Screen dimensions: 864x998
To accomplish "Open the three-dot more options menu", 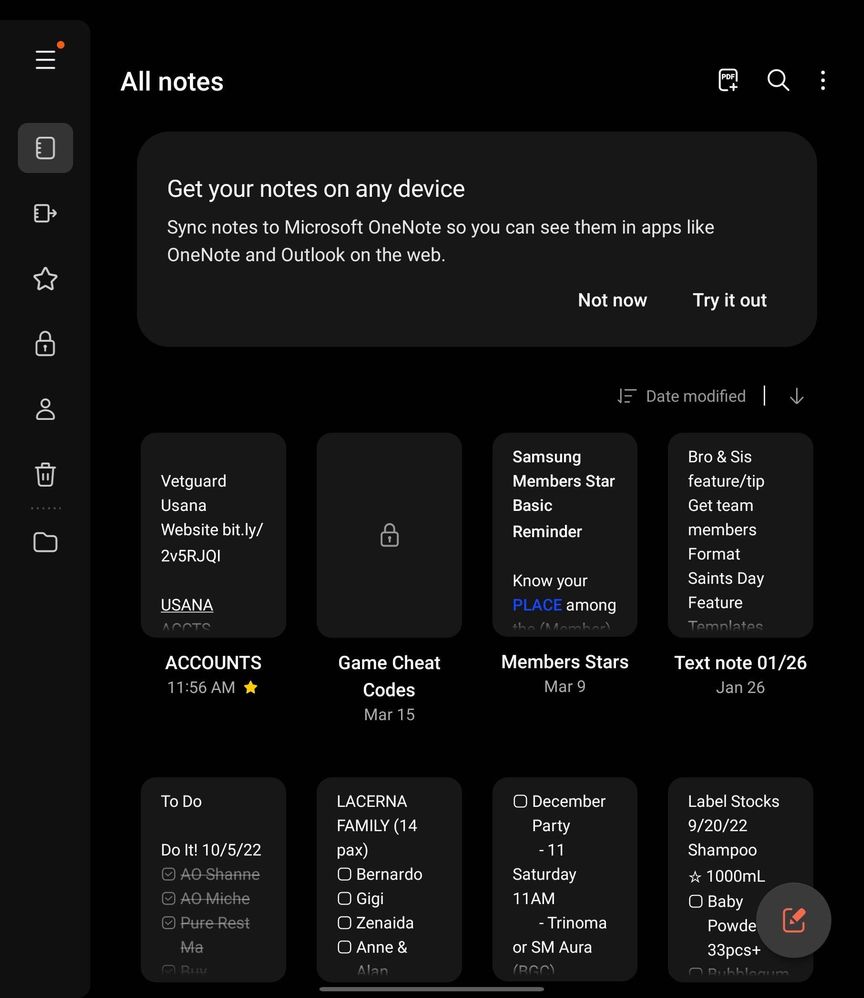I will click(823, 80).
